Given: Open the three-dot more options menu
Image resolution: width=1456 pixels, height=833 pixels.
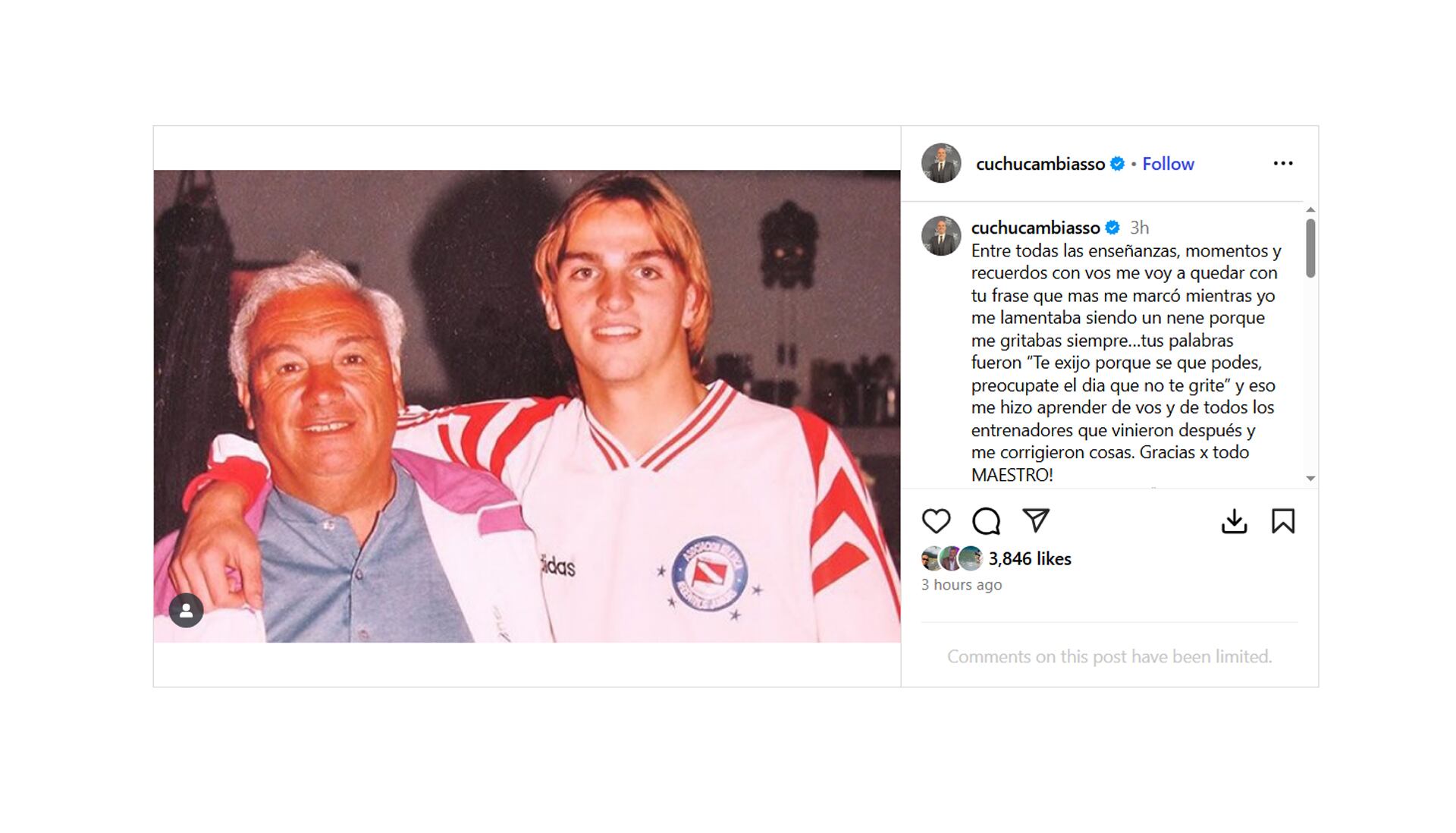Looking at the screenshot, I should pyautogui.click(x=1283, y=163).
